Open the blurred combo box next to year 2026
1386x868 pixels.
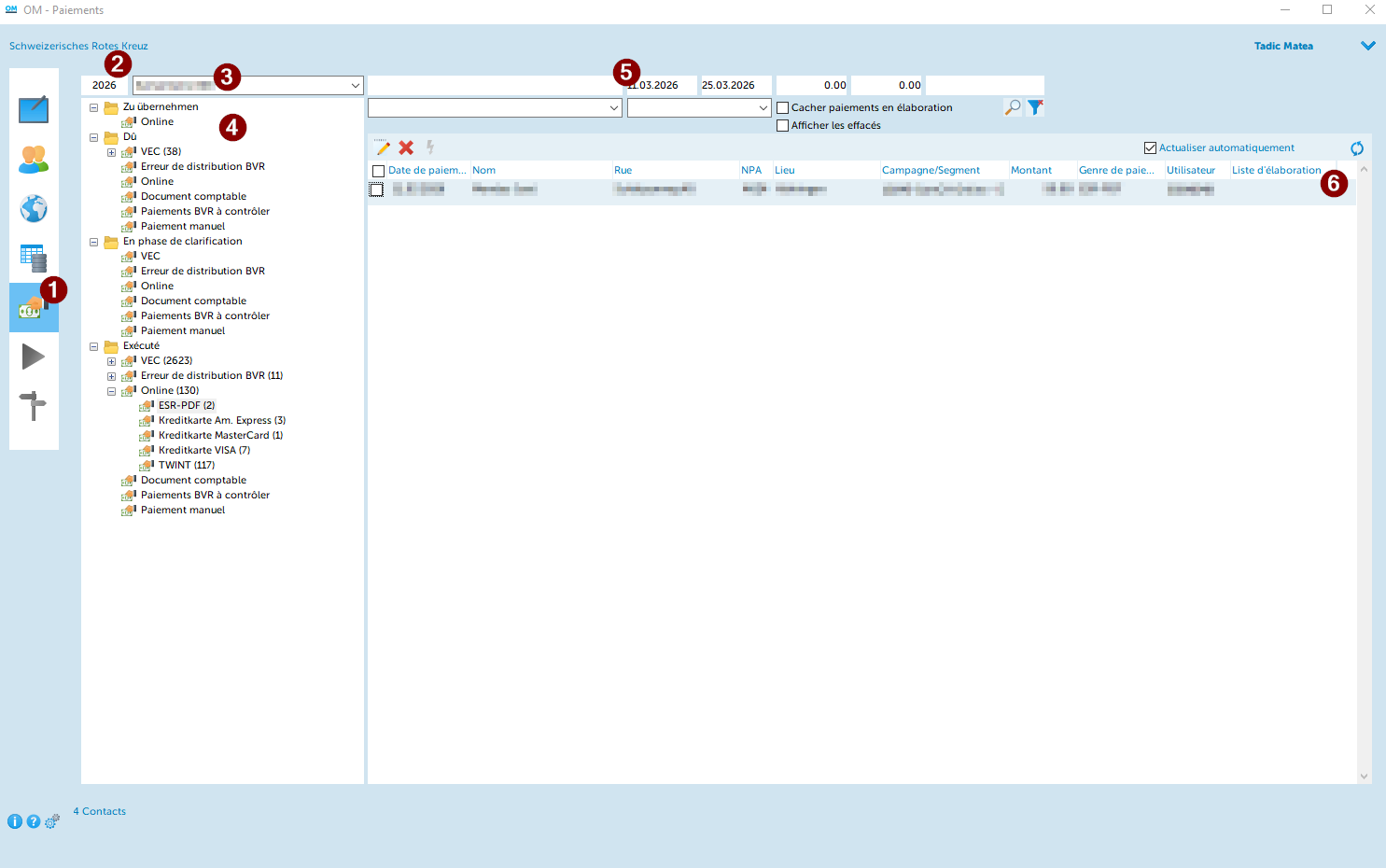pos(248,85)
